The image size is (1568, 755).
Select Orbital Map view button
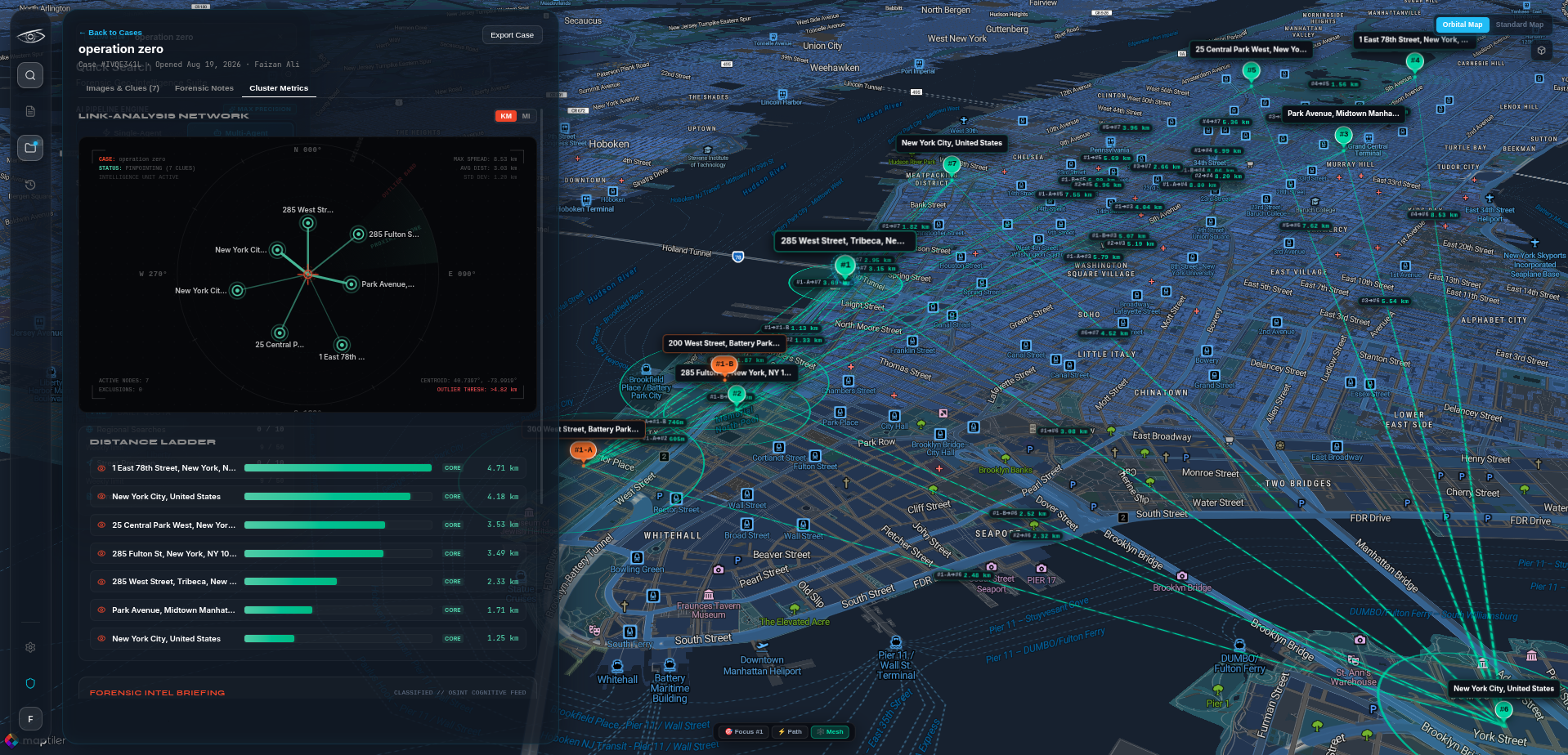(1463, 25)
